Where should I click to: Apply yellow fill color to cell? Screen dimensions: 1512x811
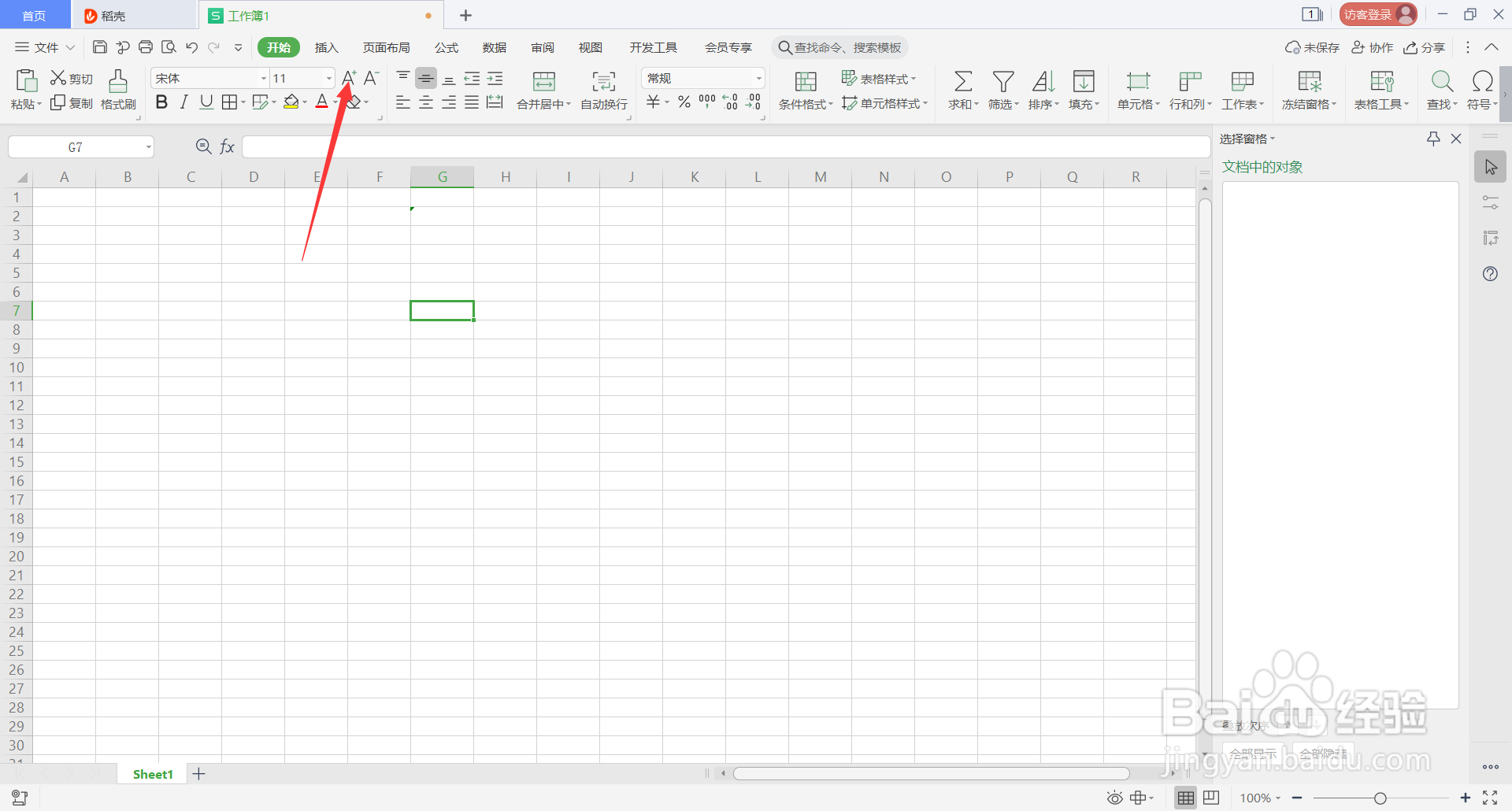(x=291, y=102)
